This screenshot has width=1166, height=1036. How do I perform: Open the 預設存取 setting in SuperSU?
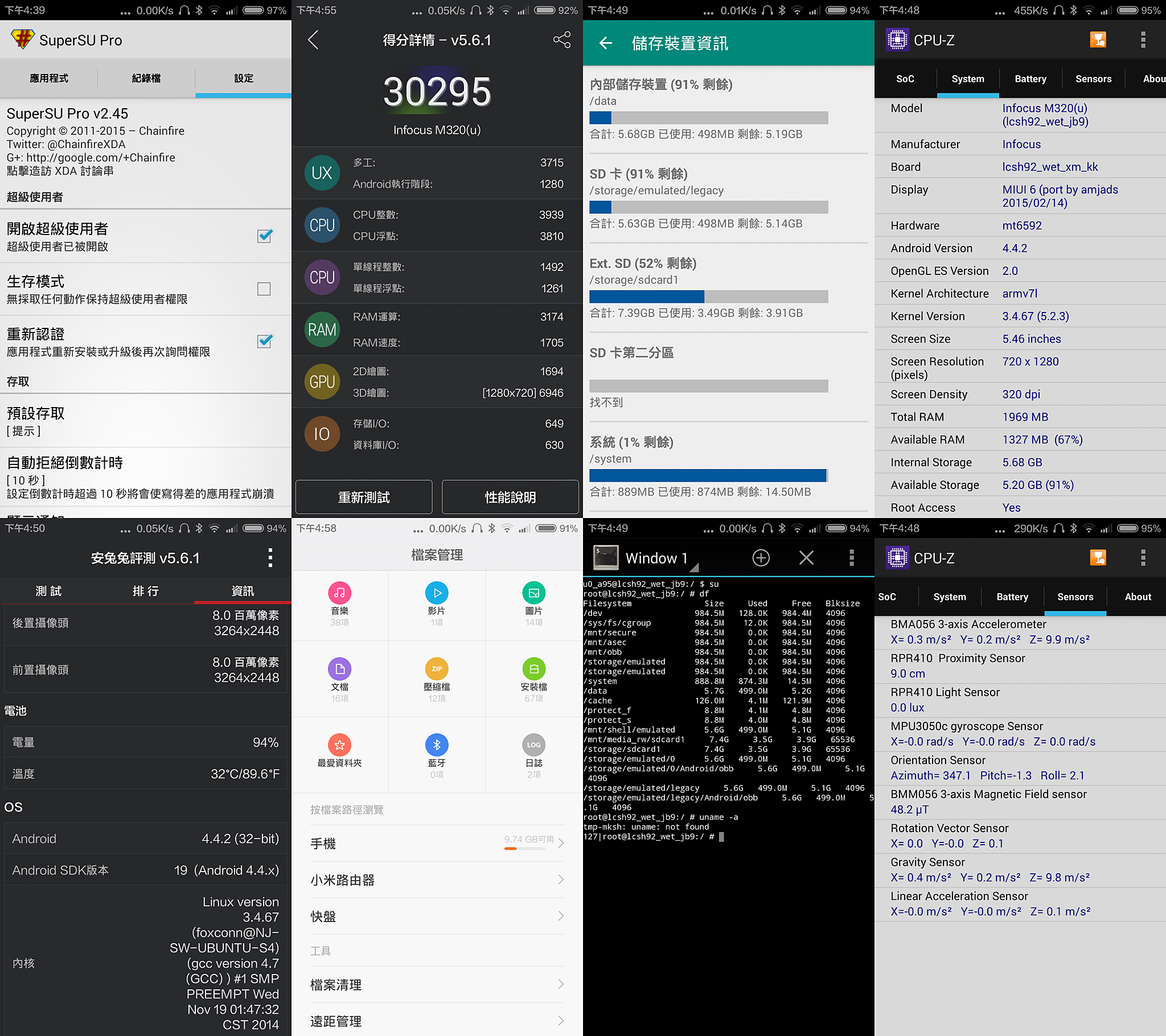pos(145,421)
